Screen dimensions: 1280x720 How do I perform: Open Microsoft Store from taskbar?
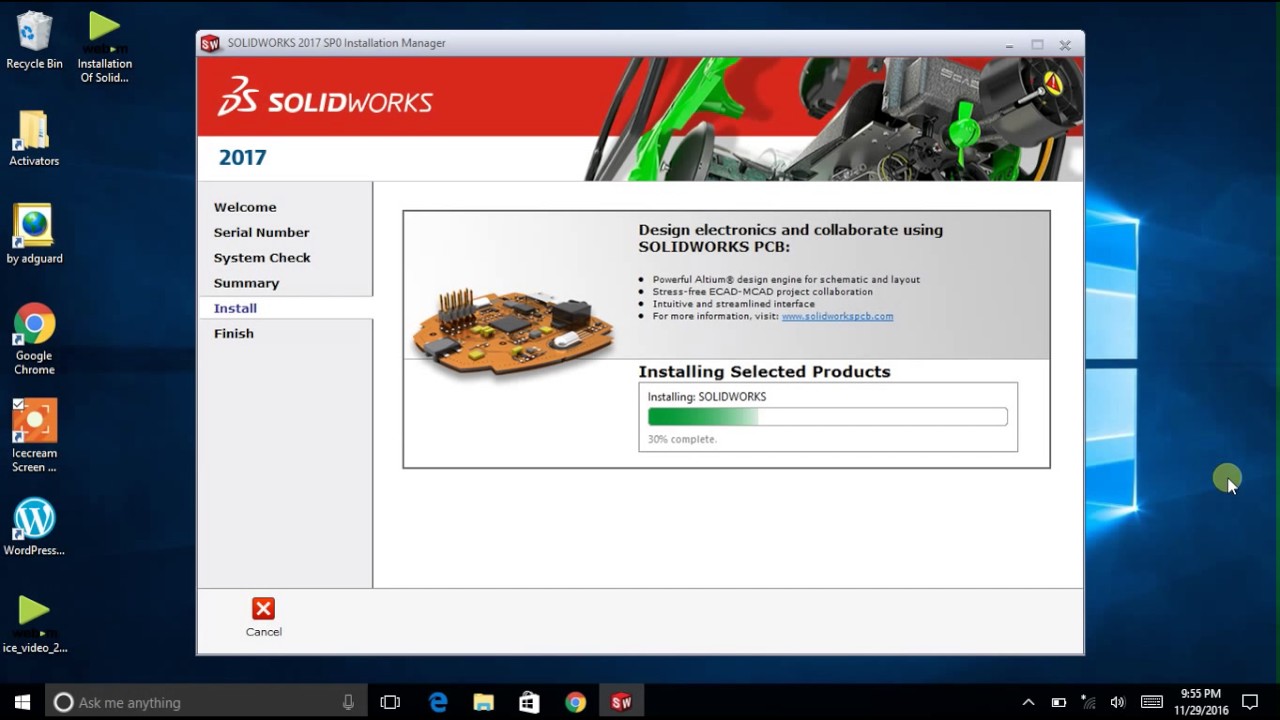click(529, 702)
